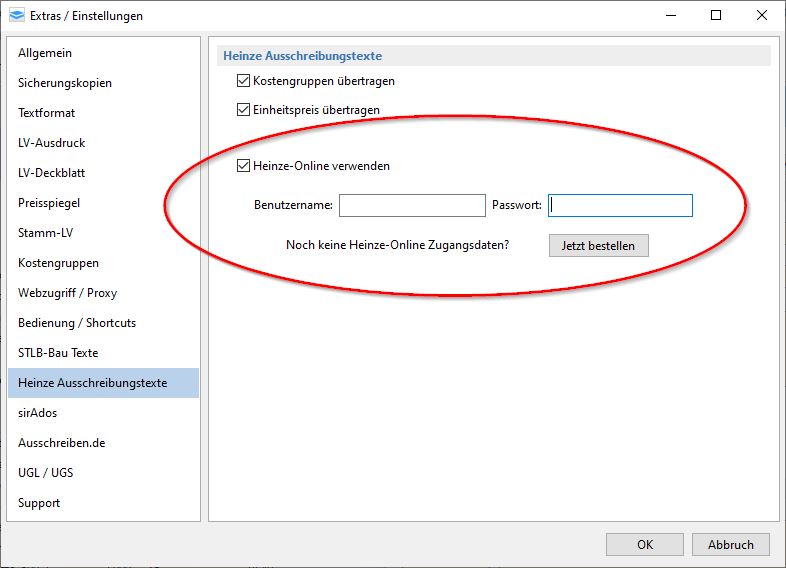786x568 pixels.
Task: Go to the Support section
Action: click(103, 503)
